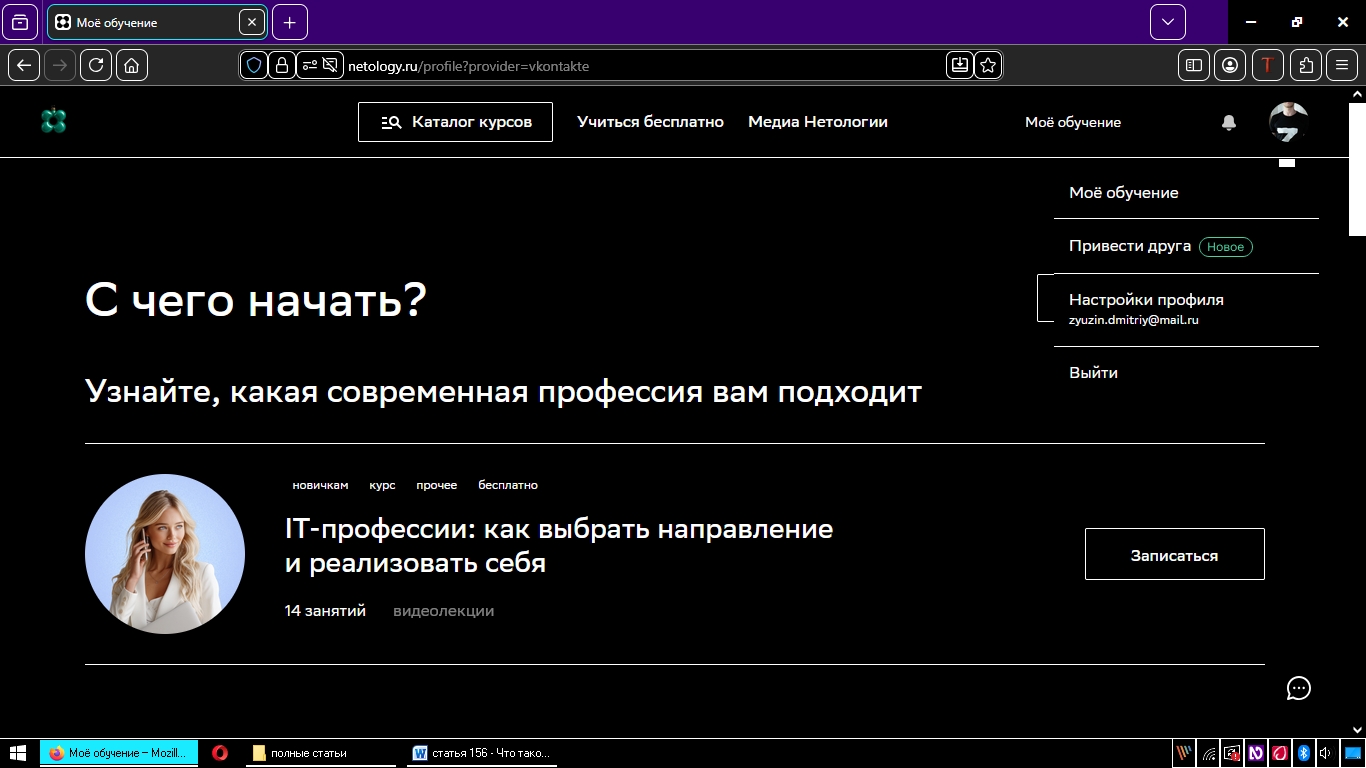The image size is (1366, 768).
Task: Click the 'Записаться' button
Action: coord(1174,554)
